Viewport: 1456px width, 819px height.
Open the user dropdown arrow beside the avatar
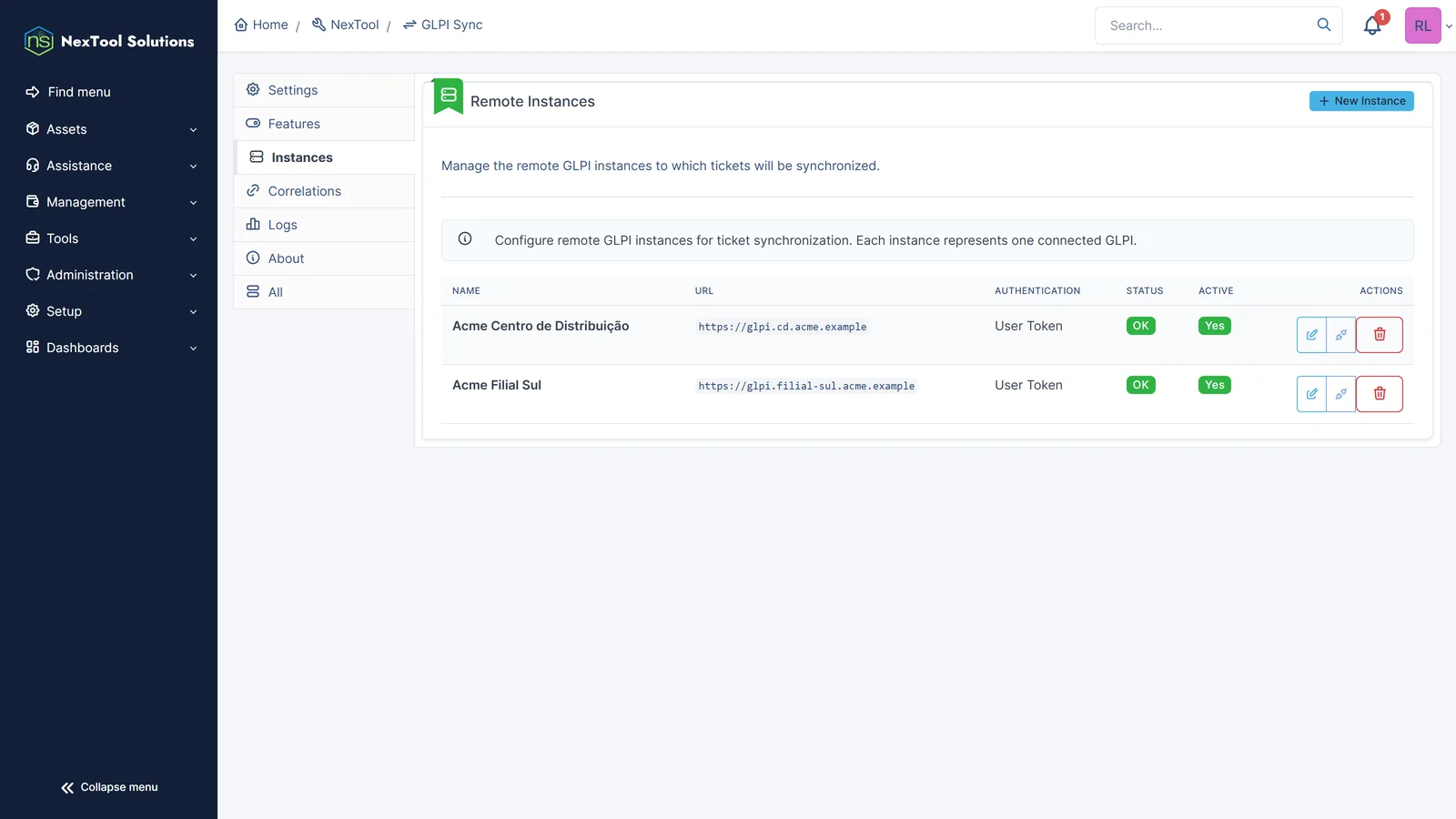click(1449, 26)
